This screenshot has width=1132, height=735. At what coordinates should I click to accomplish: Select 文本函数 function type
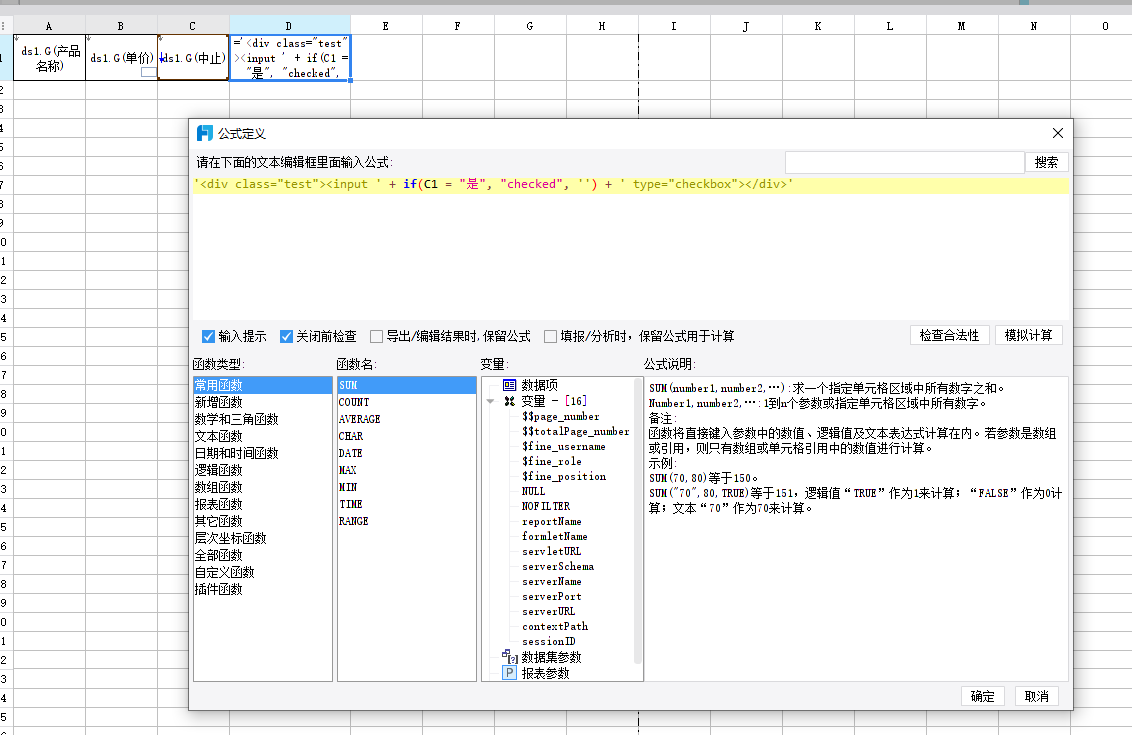[263, 437]
